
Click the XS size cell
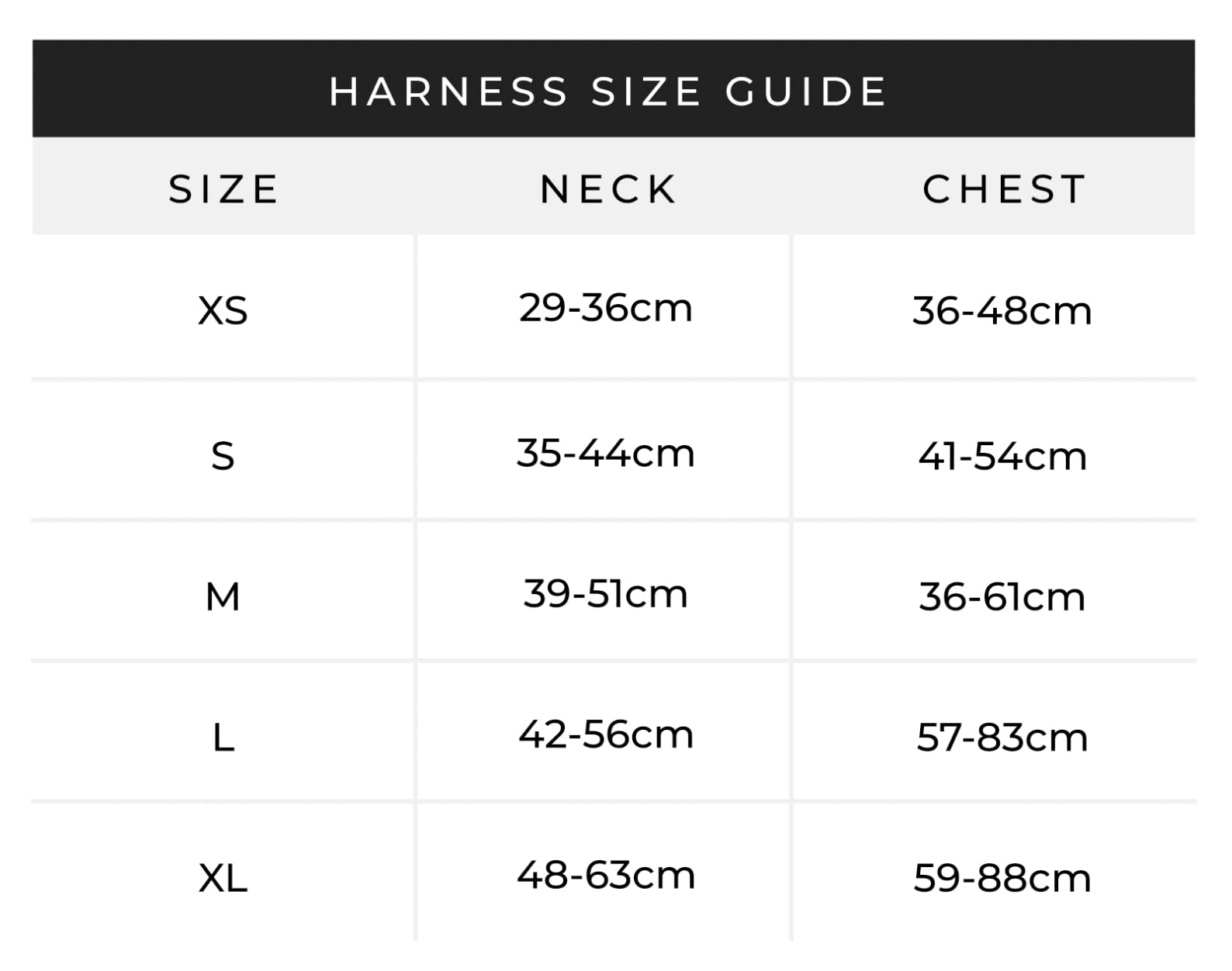(x=223, y=311)
